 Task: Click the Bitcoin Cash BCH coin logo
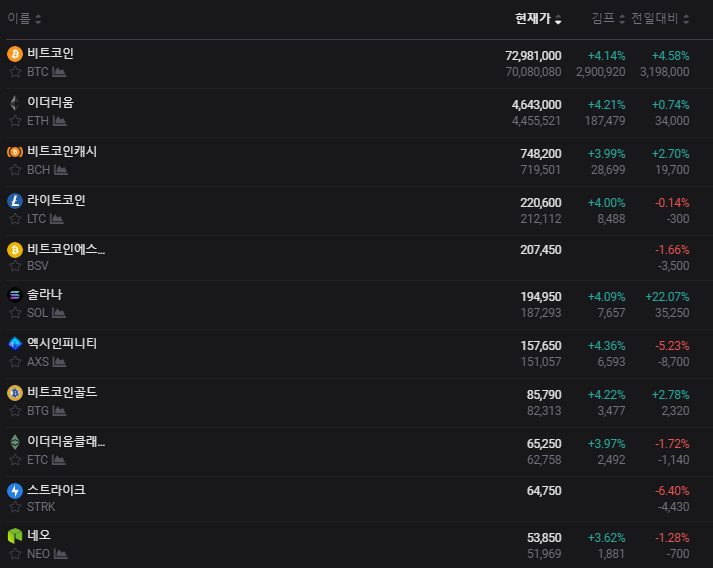(x=15, y=152)
